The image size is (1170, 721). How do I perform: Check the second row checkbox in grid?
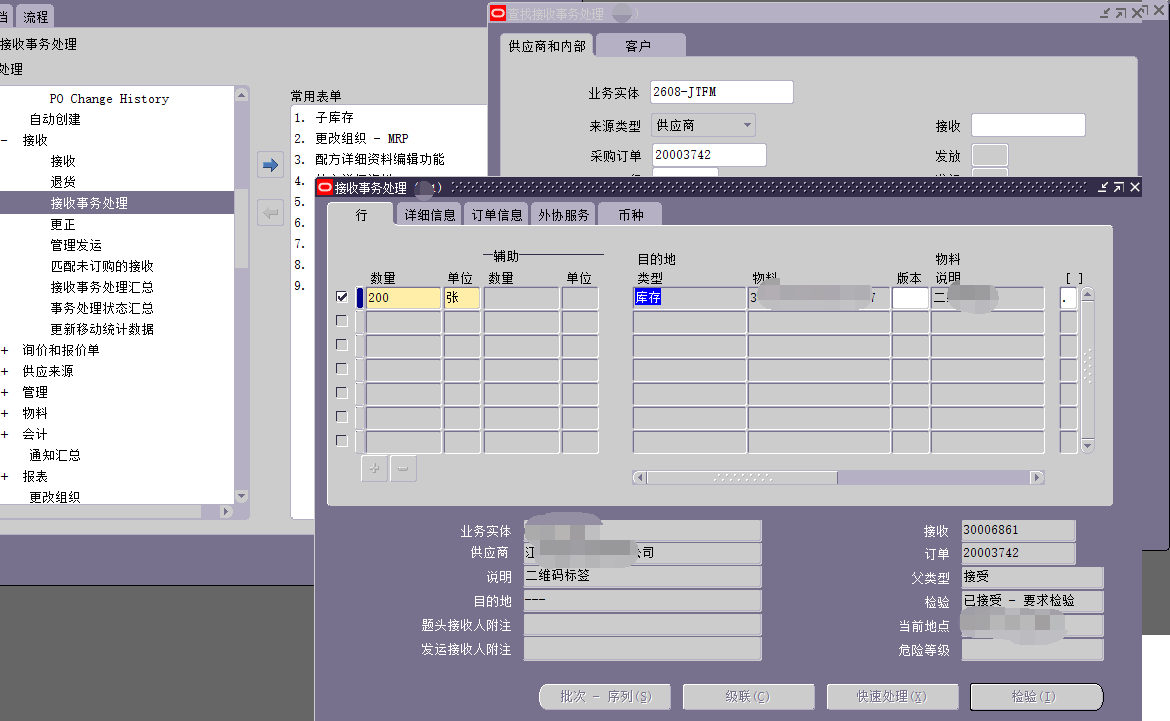[x=342, y=321]
